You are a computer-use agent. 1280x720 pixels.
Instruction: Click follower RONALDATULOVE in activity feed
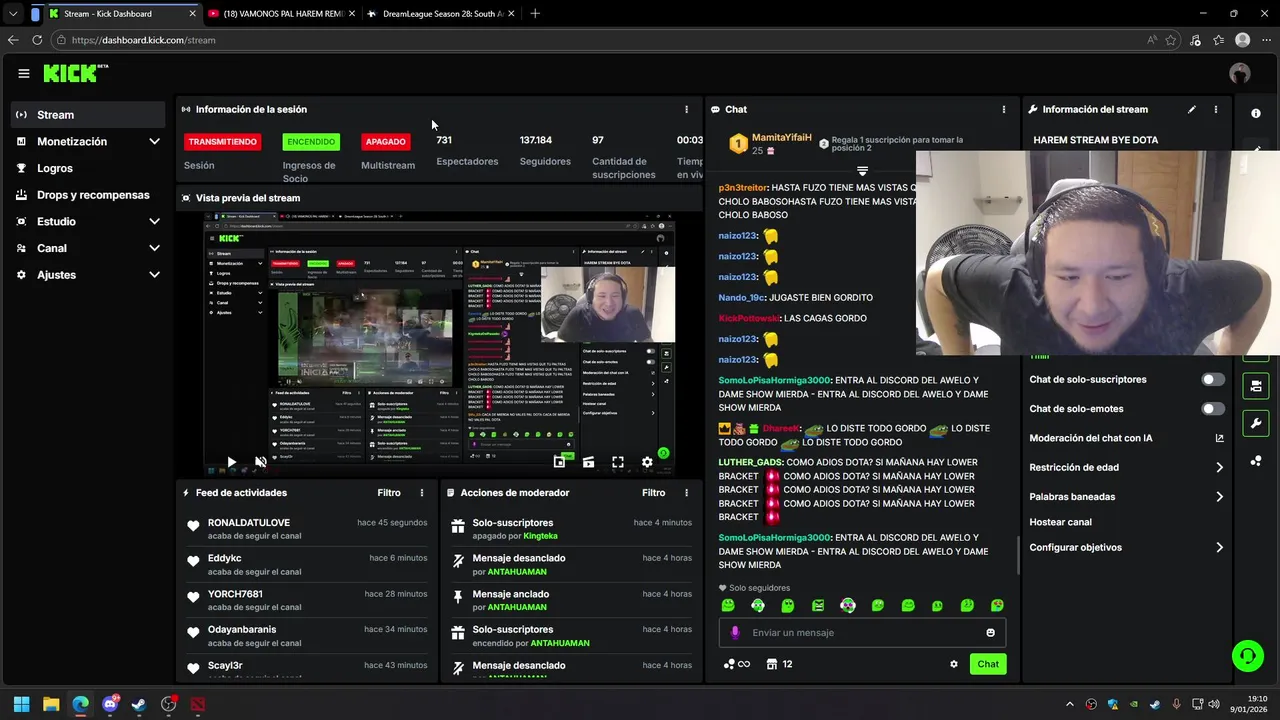(x=249, y=522)
